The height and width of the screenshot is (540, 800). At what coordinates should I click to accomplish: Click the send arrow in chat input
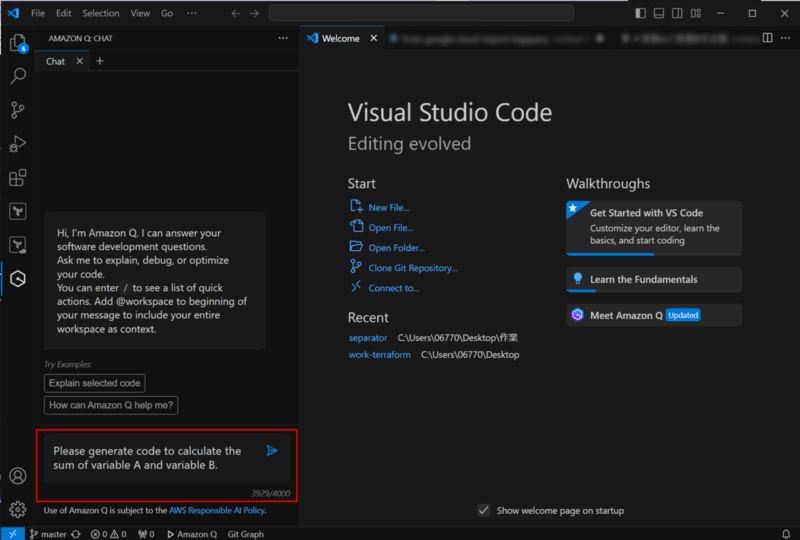click(x=271, y=451)
